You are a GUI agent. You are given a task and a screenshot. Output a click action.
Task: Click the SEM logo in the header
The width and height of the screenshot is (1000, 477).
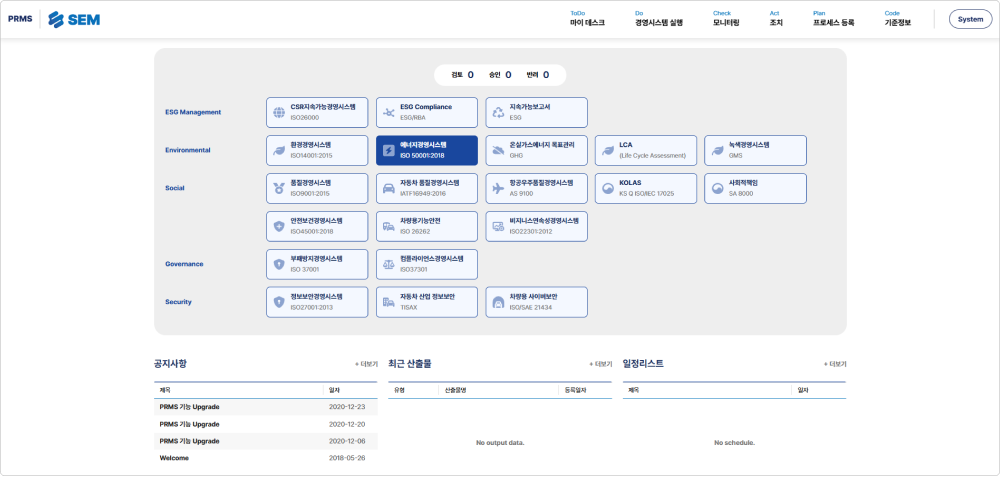point(75,19)
